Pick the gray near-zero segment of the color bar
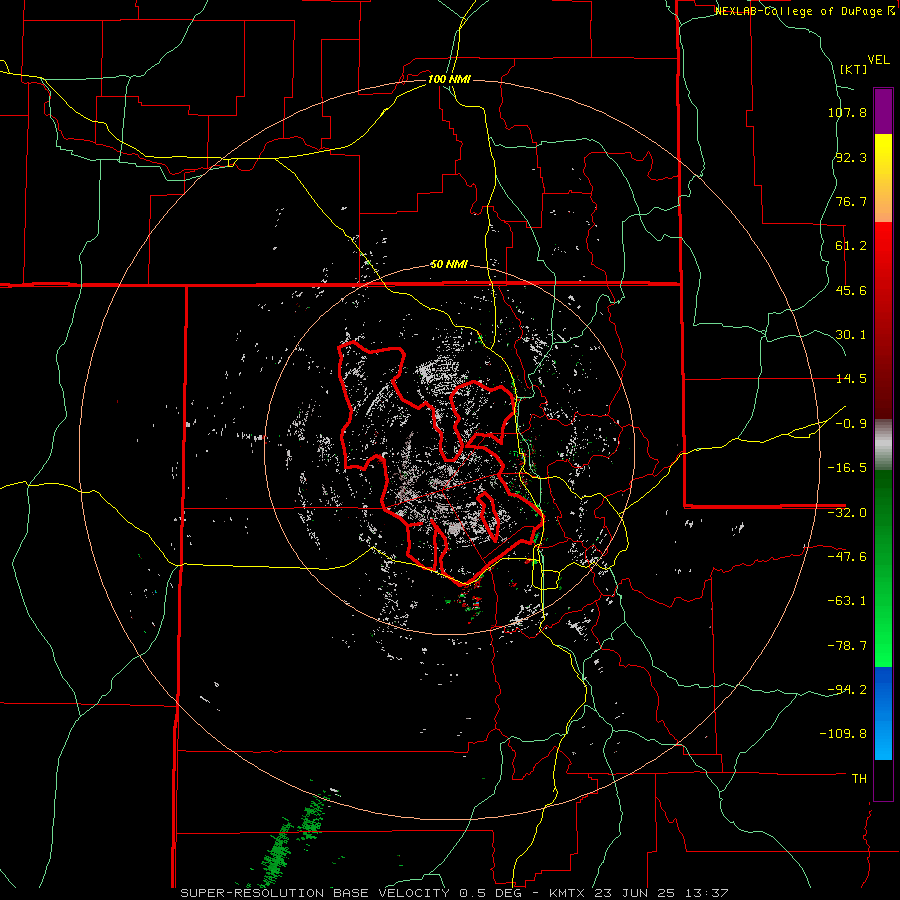The width and height of the screenshot is (900, 900). (883, 444)
